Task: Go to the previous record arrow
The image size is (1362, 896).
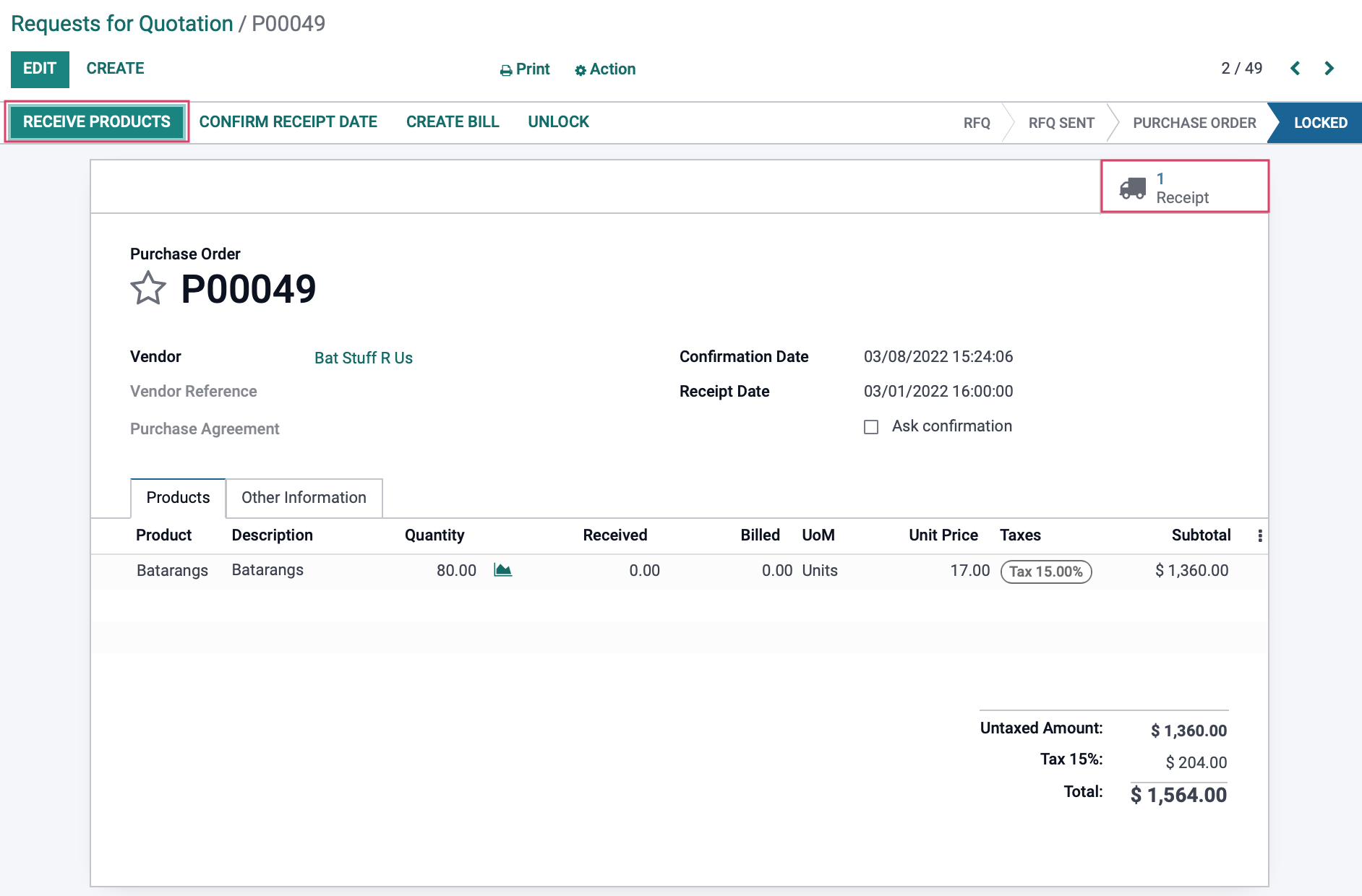Action: point(1295,69)
